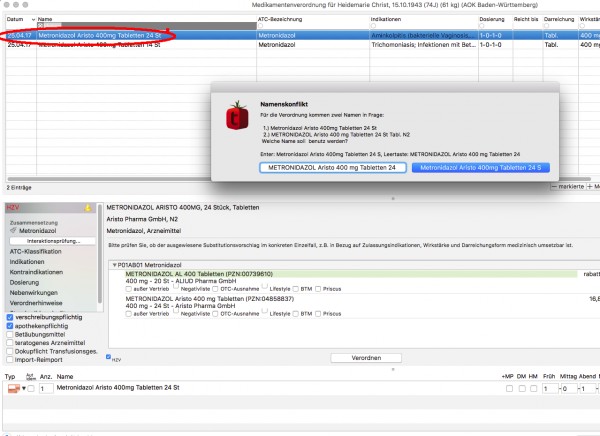The width and height of the screenshot is (600, 436).
Task: Enable Dokupflicht Transfusionsges. checkbox
Action: 10,351
